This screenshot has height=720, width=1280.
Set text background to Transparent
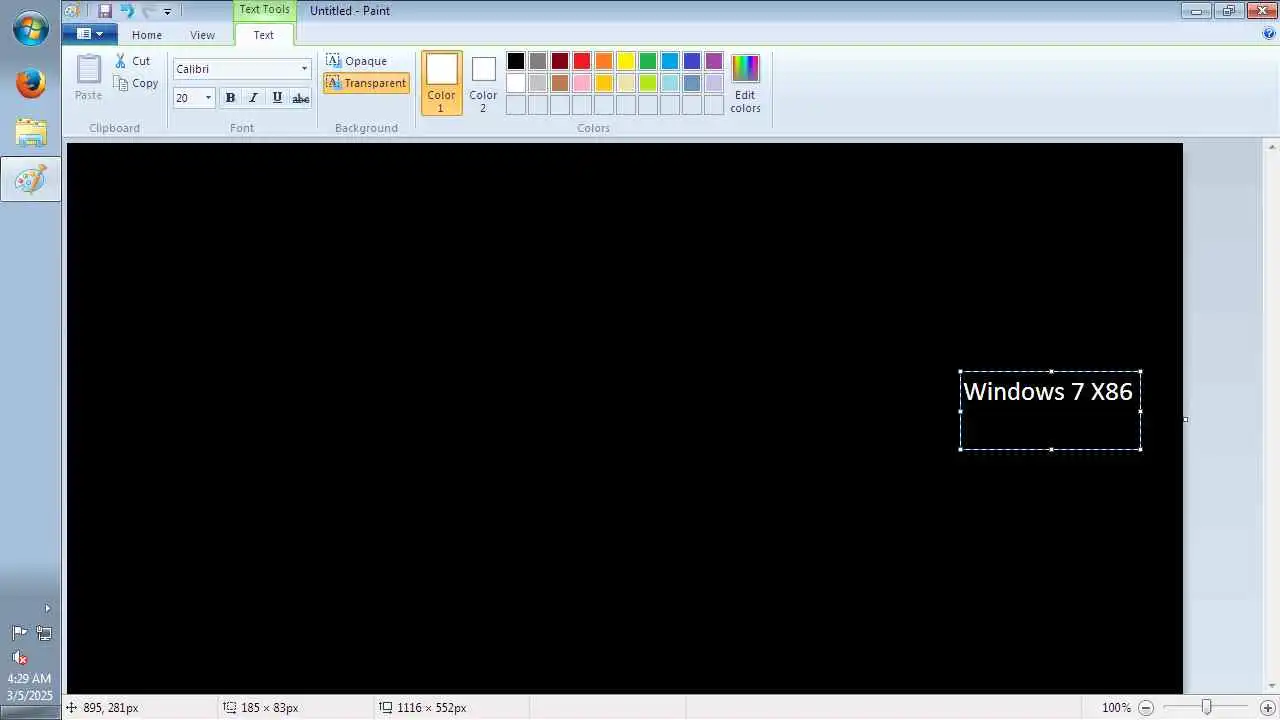(x=366, y=83)
